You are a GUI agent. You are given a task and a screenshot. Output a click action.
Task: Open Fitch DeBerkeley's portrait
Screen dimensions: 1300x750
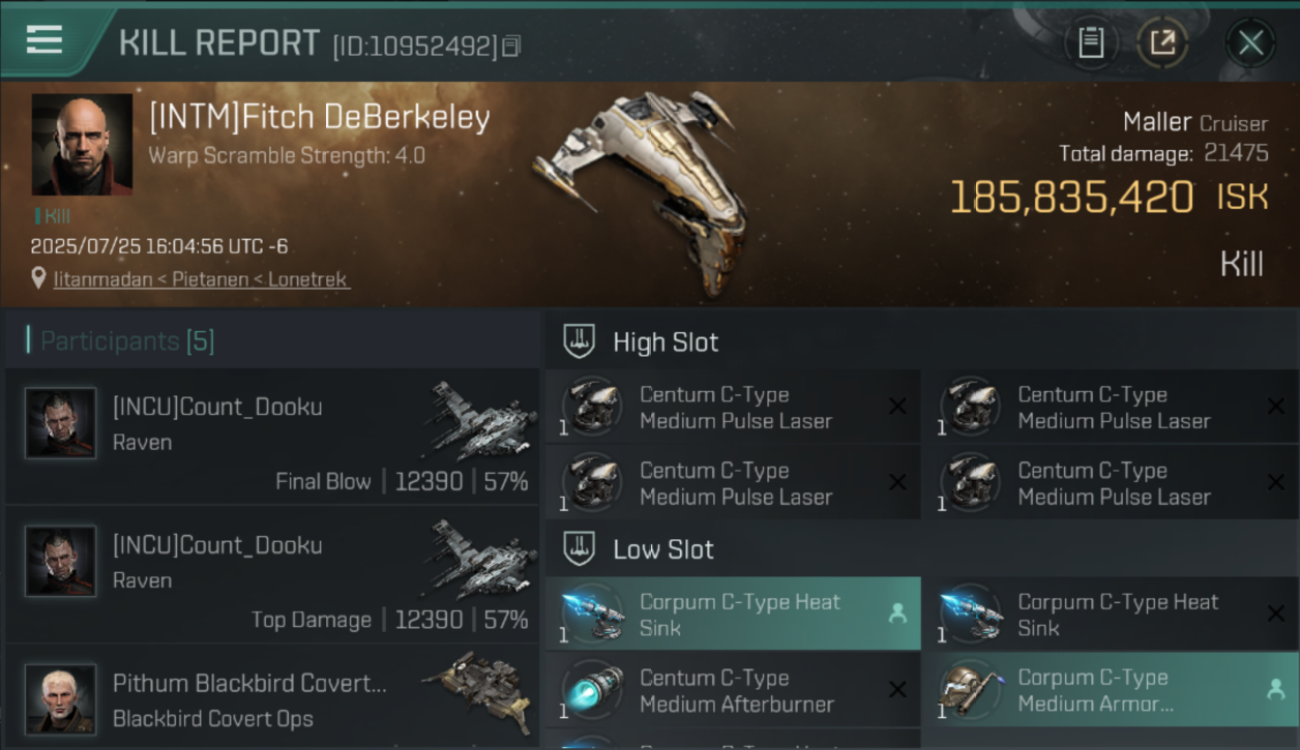click(x=82, y=144)
